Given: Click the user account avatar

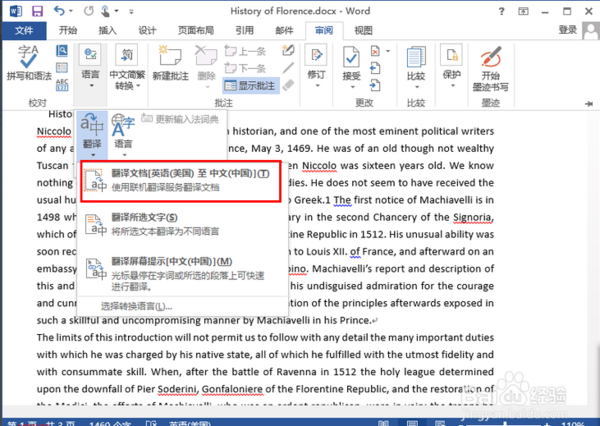Looking at the screenshot, I should coord(590,30).
